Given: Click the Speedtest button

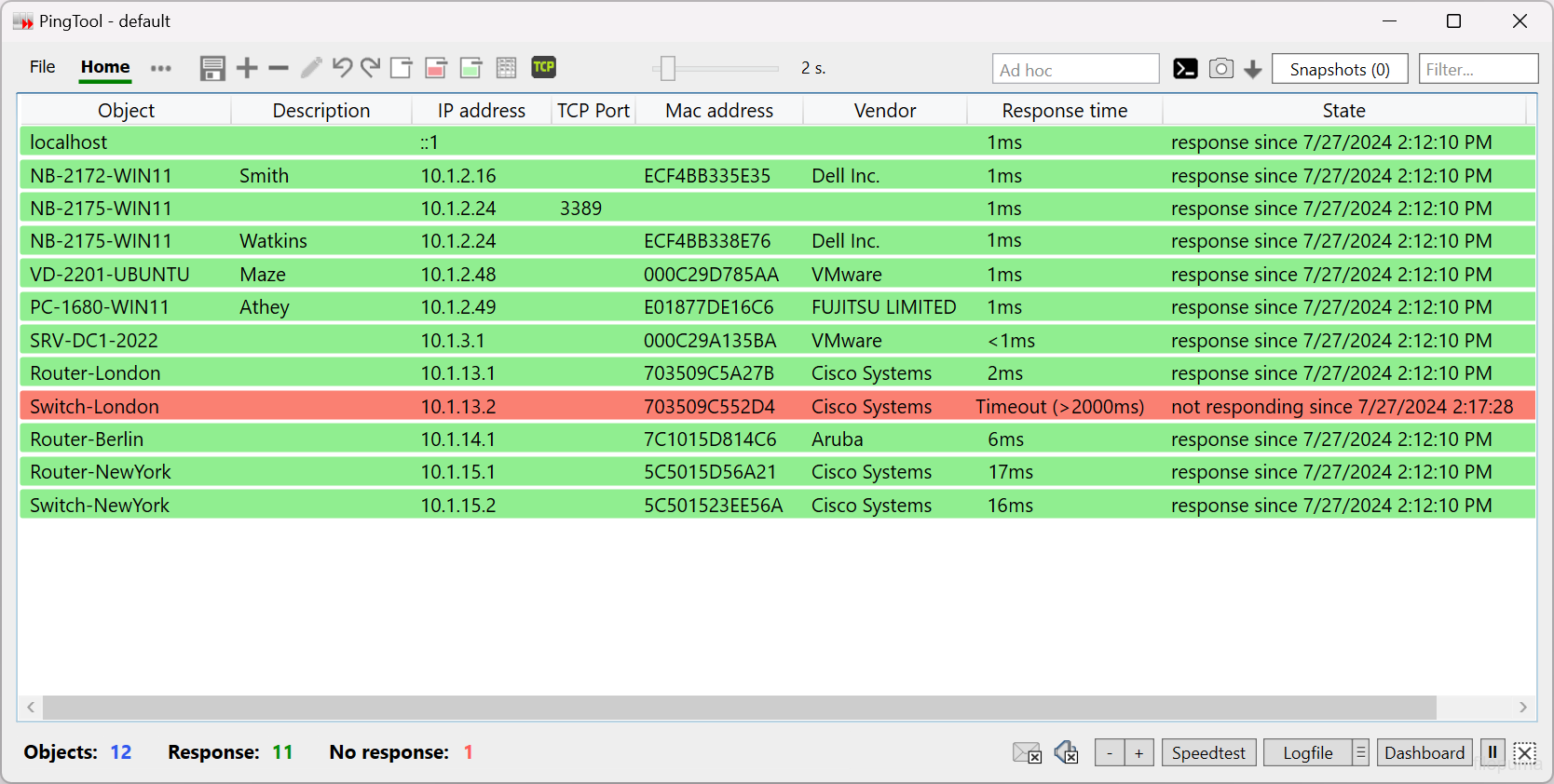Looking at the screenshot, I should pos(1208,752).
